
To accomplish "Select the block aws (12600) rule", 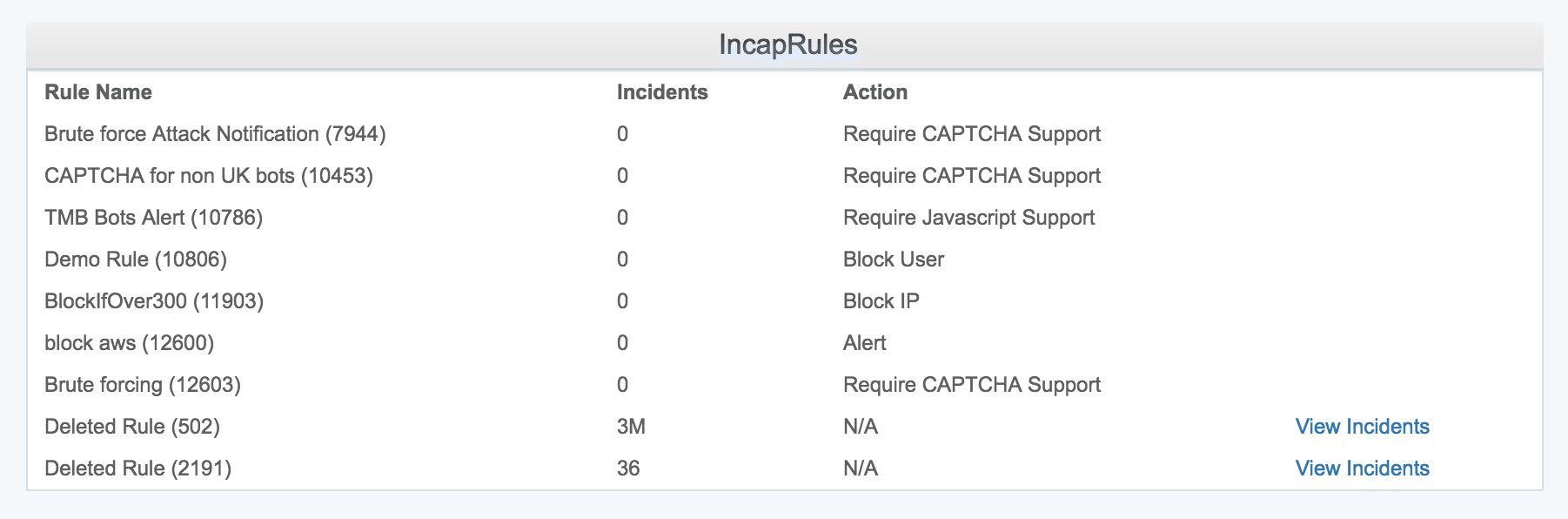I will click(x=129, y=343).
